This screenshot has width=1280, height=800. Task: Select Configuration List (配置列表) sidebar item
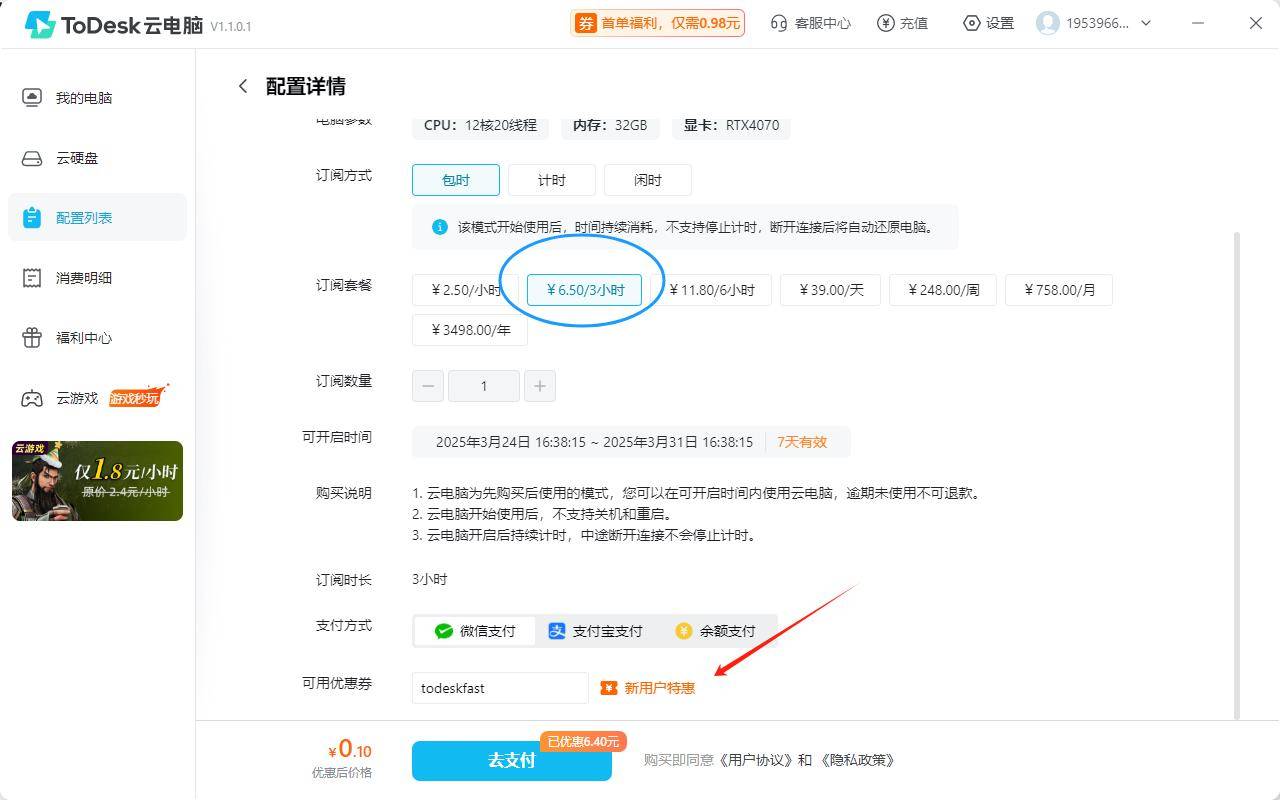tap(97, 217)
